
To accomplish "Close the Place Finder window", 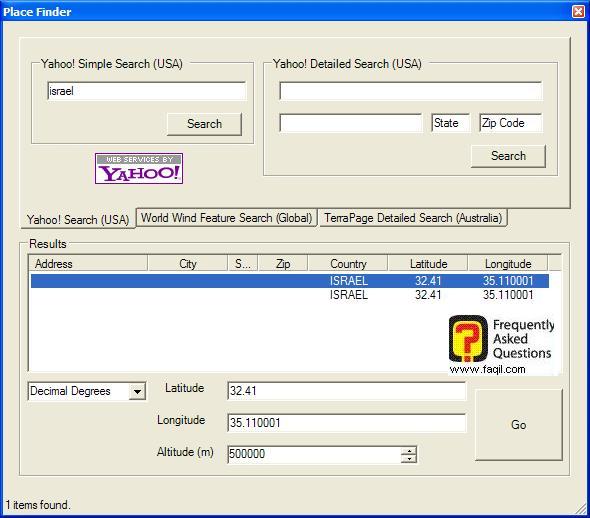I will point(578,12).
